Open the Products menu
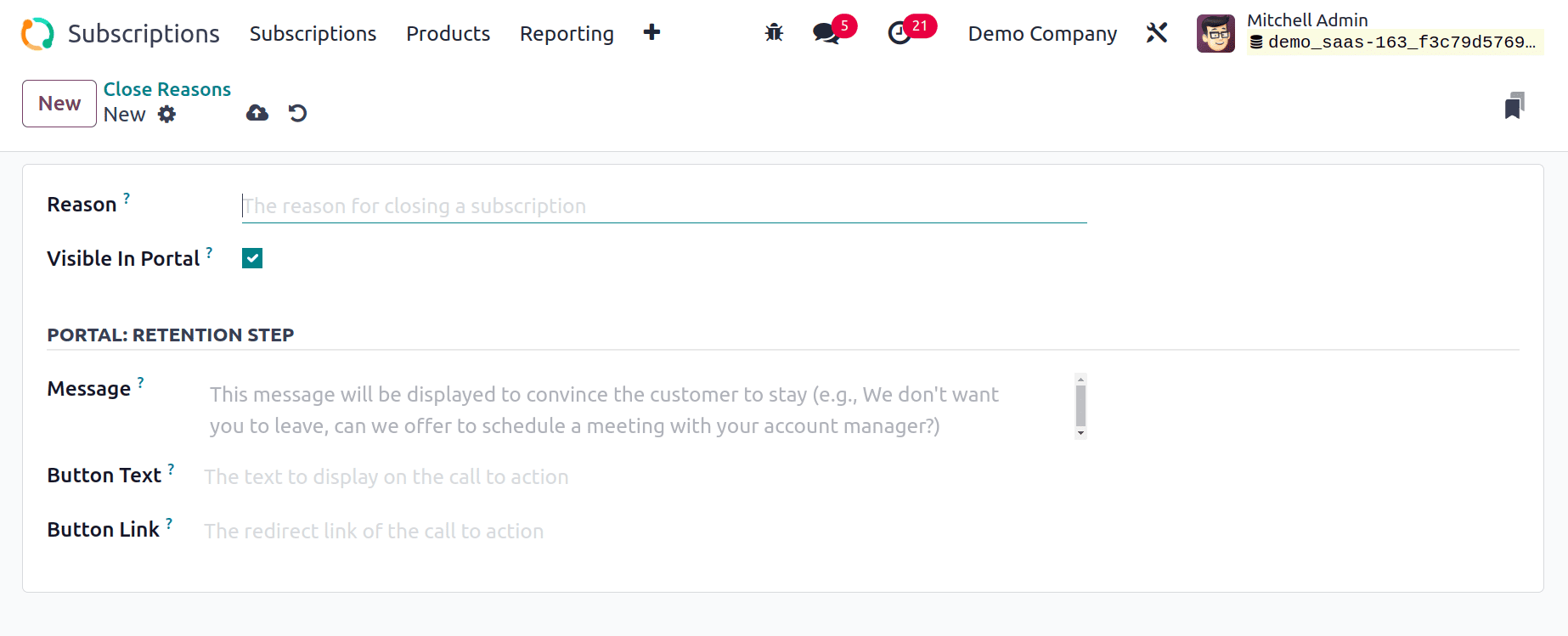The height and width of the screenshot is (636, 1568). 448,34
